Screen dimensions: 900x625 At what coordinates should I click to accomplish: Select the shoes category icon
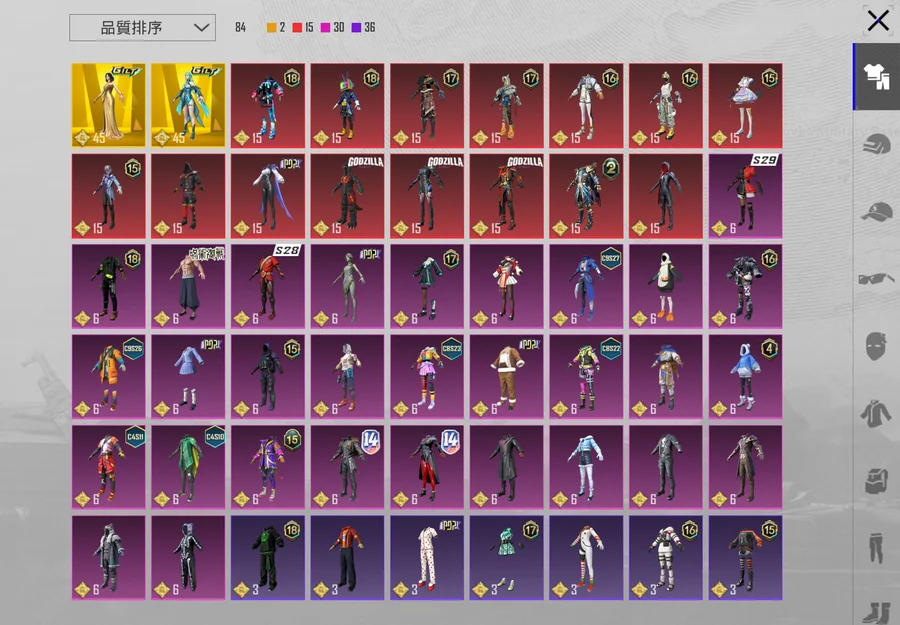click(x=876, y=610)
